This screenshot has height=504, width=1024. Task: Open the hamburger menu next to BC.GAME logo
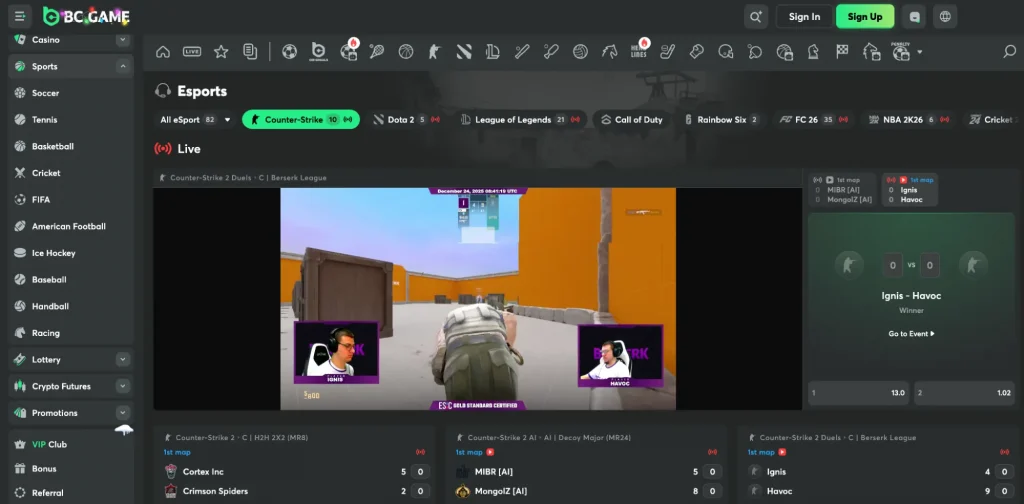click(21, 16)
